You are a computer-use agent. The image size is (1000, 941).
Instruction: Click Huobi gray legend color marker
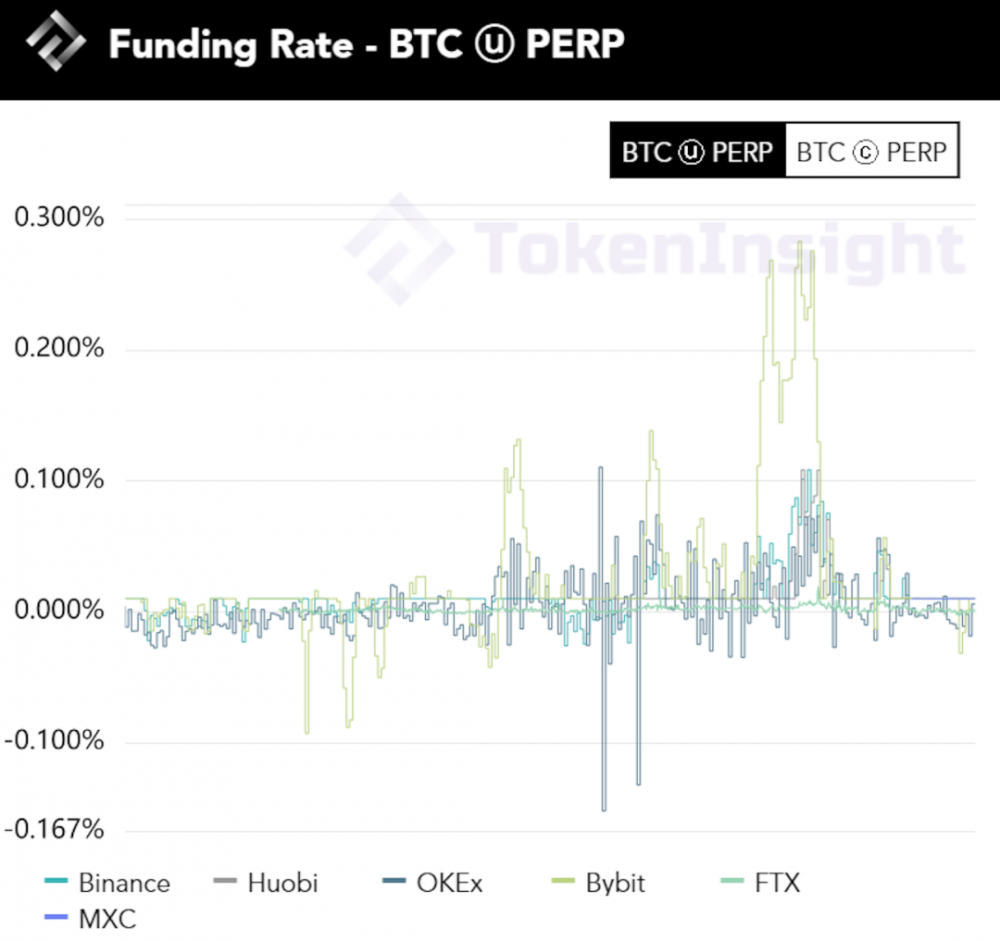click(x=226, y=883)
